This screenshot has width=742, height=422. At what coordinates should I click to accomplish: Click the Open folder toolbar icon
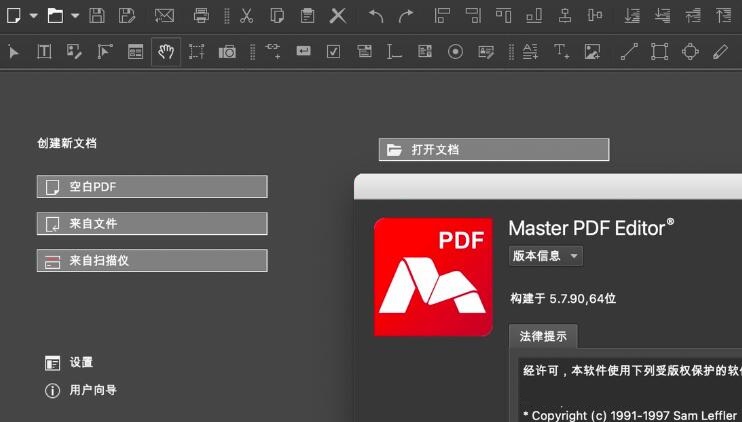click(55, 16)
